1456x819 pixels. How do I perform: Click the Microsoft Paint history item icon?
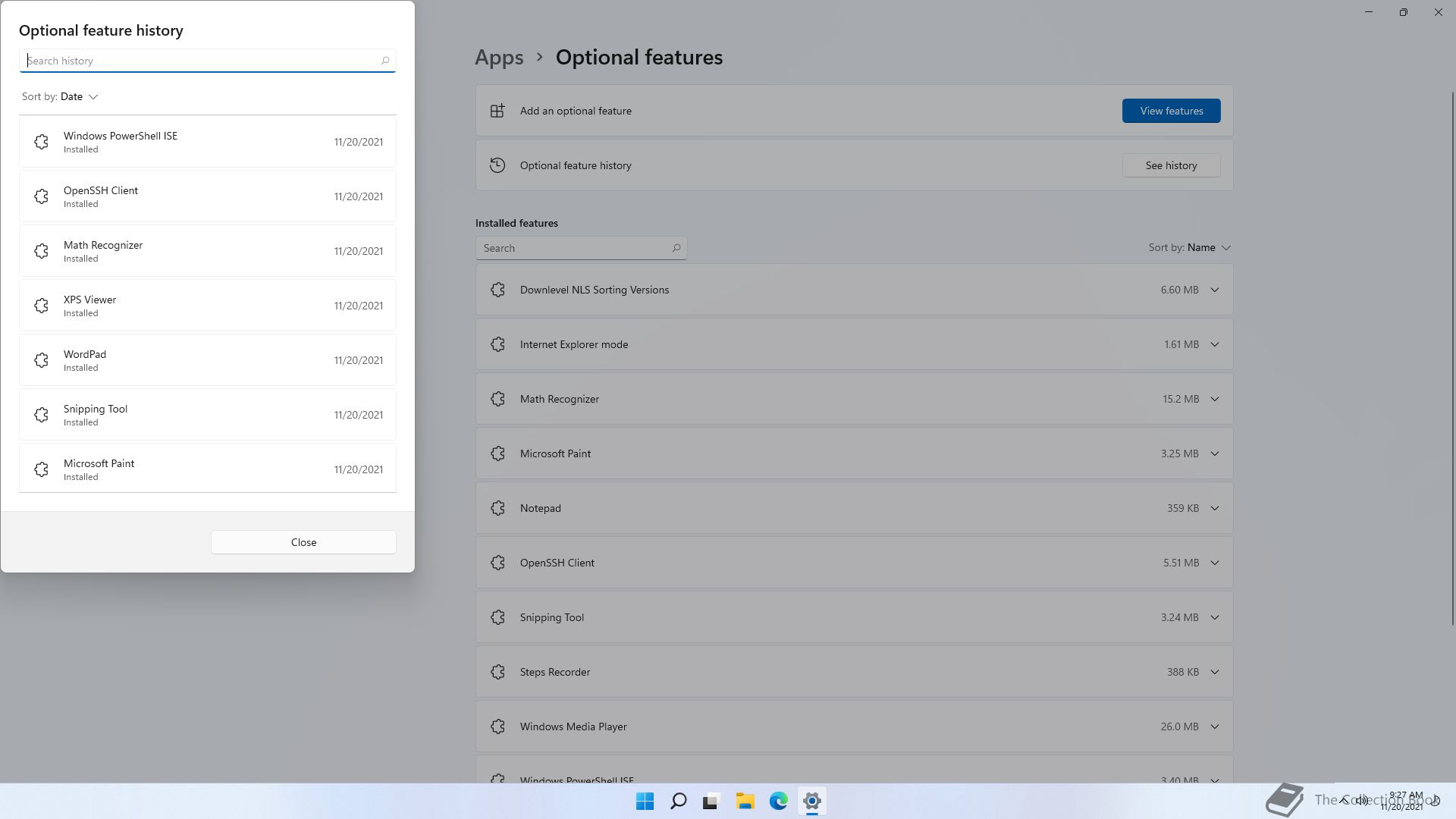42,469
